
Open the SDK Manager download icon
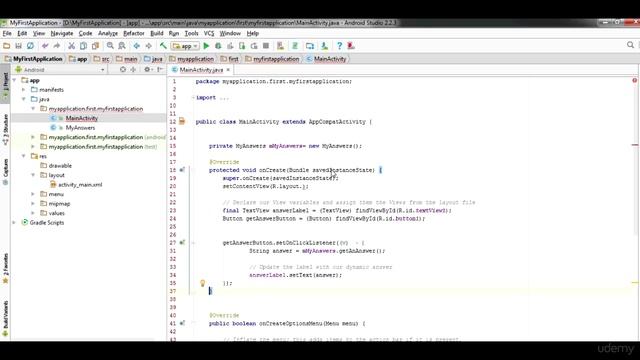(x=324, y=46)
